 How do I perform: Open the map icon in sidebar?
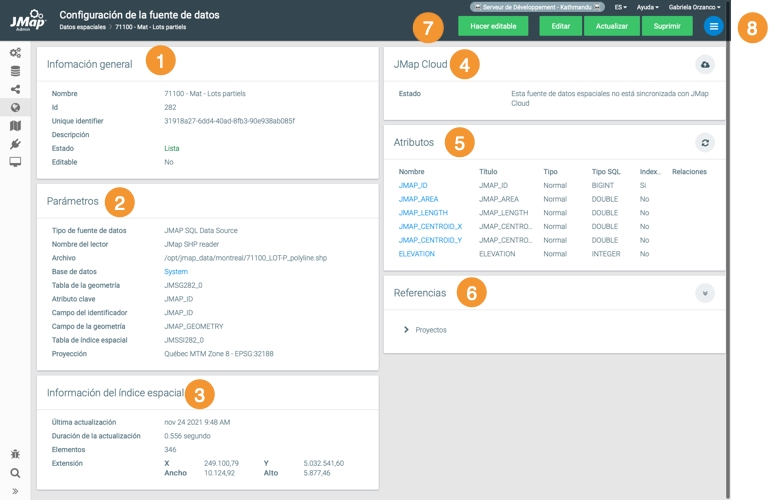pyautogui.click(x=15, y=126)
